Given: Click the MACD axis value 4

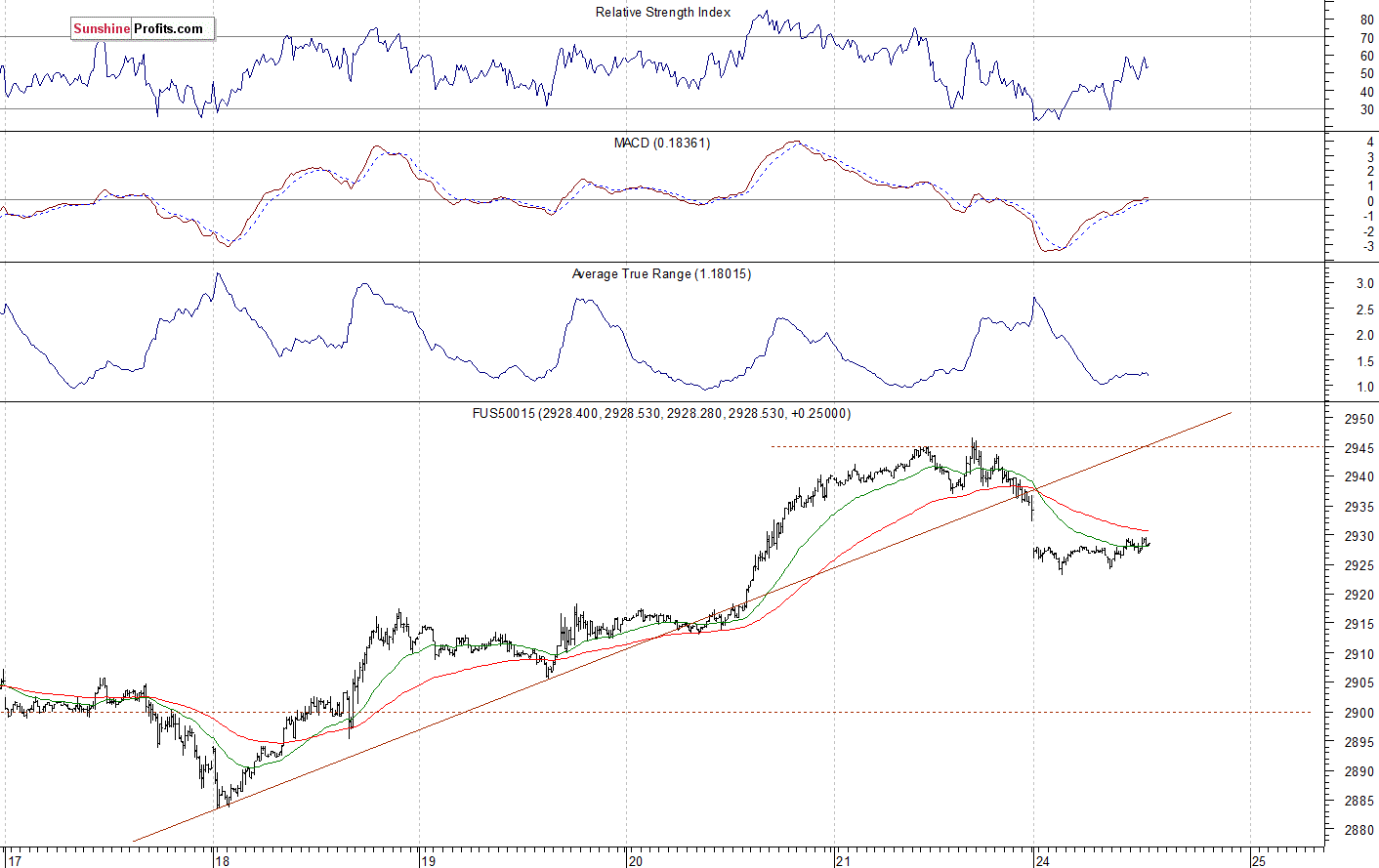Looking at the screenshot, I should 1371,142.
